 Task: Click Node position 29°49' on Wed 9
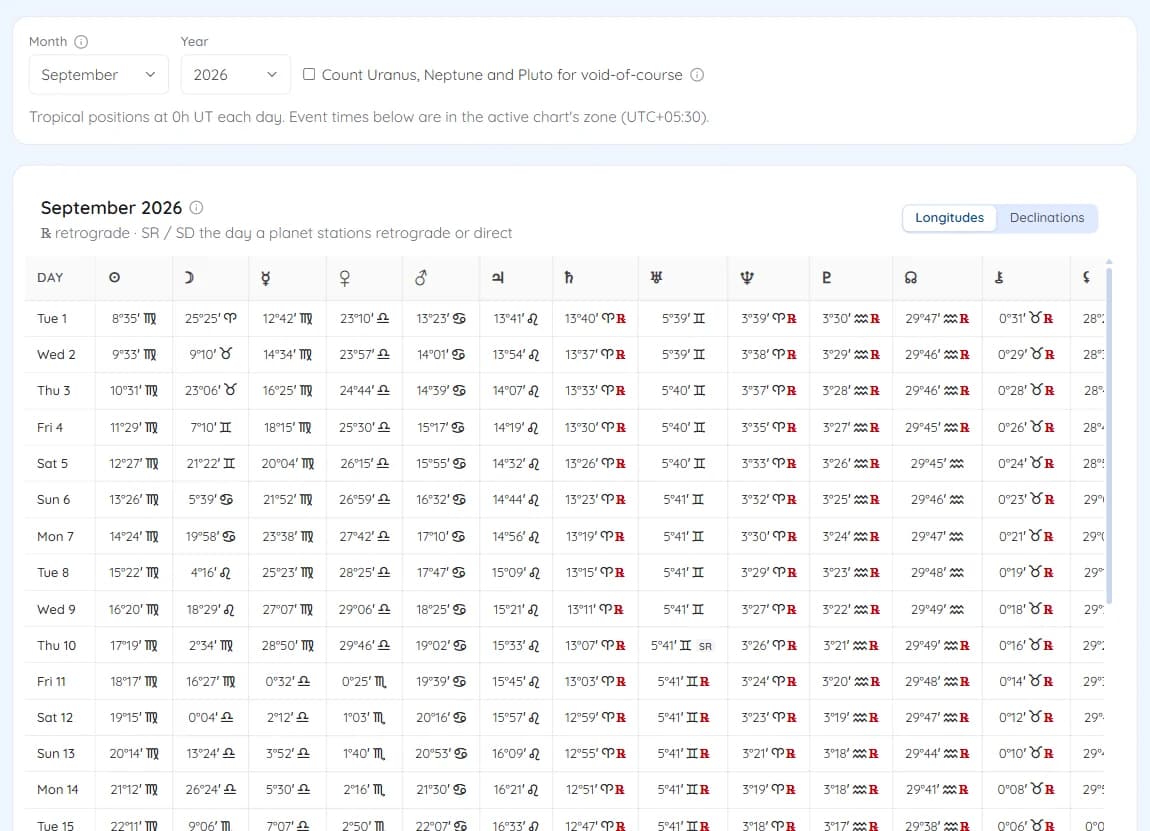point(937,609)
